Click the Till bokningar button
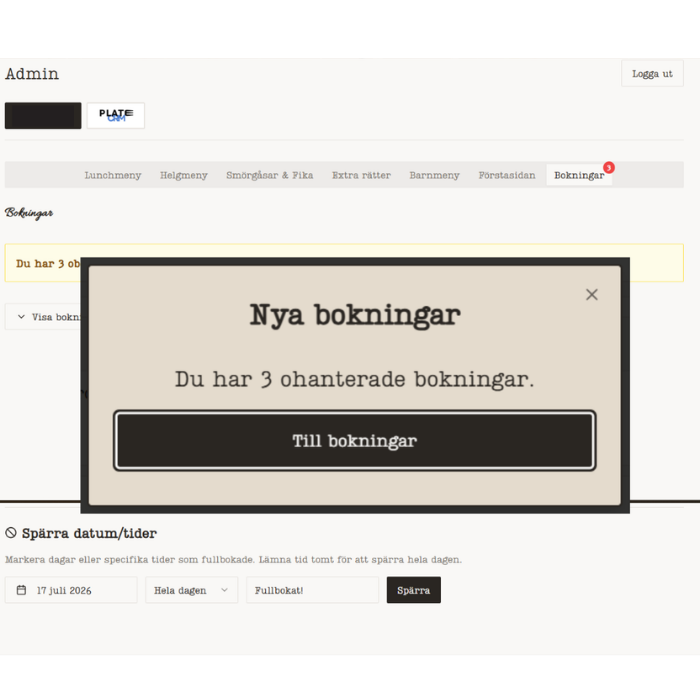Screen dimensions: 700x700 pyautogui.click(x=354, y=441)
